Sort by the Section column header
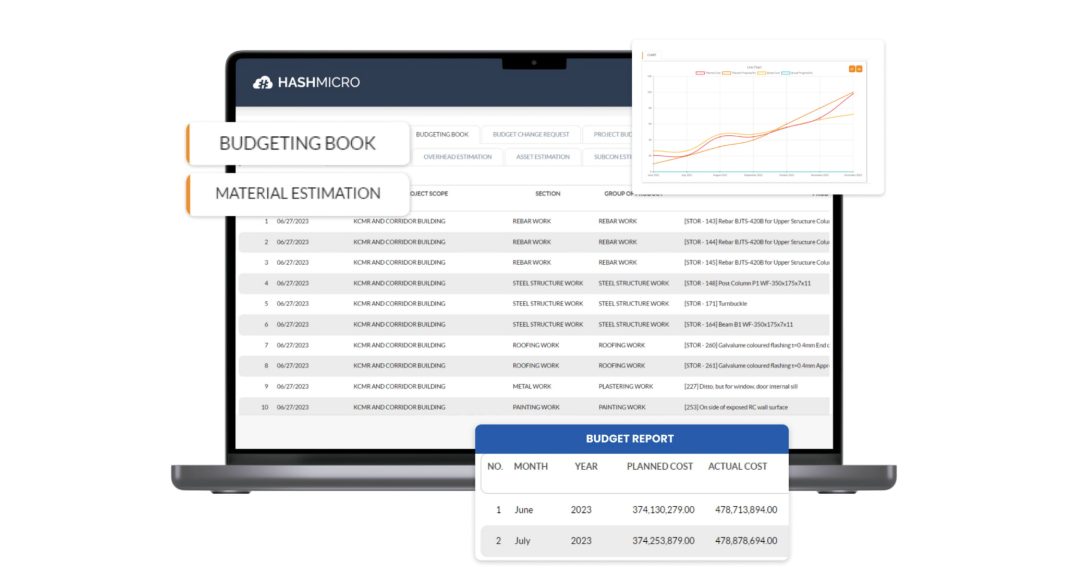This screenshot has height=578, width=1068. (x=548, y=194)
